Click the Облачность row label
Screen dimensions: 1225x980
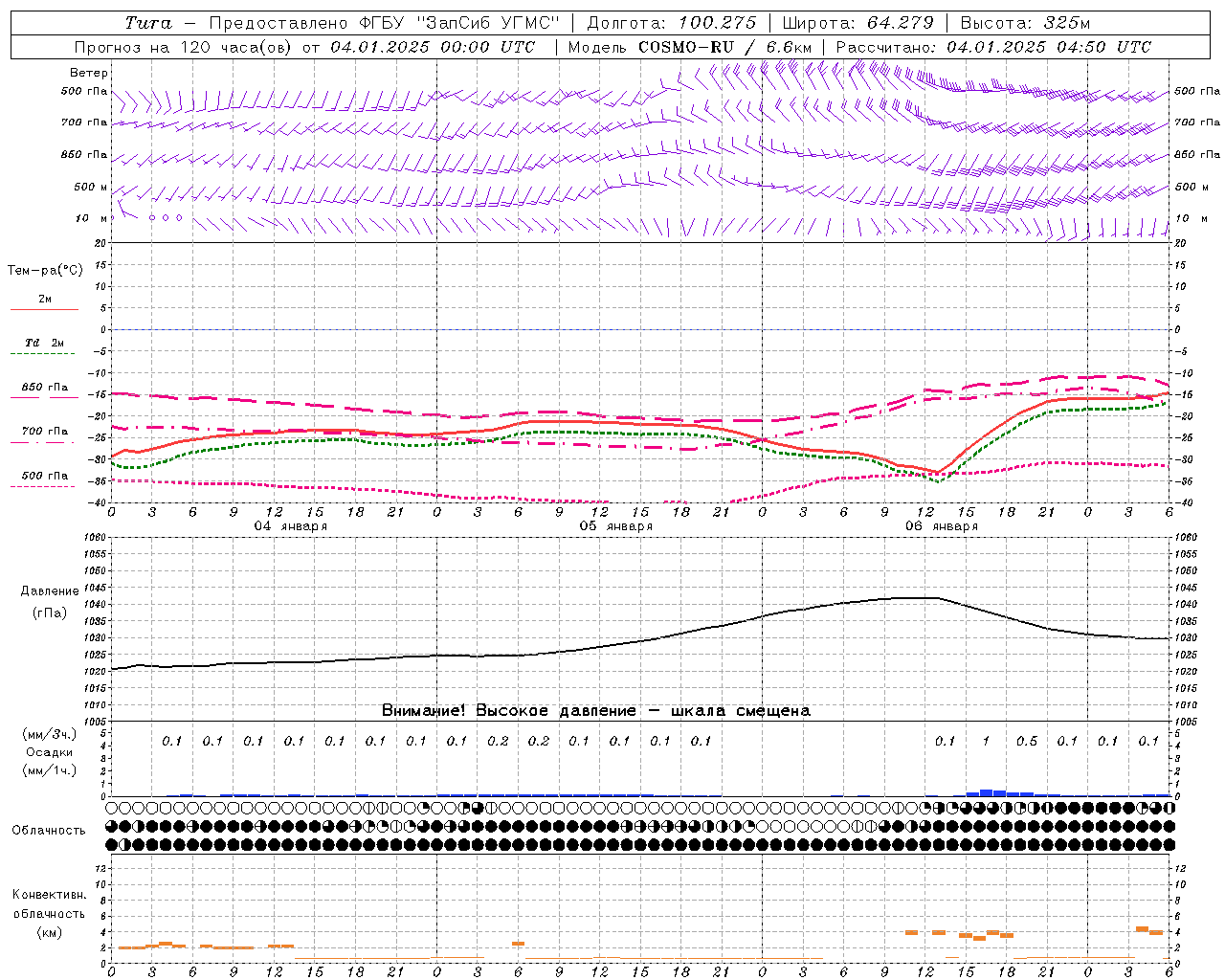(49, 831)
